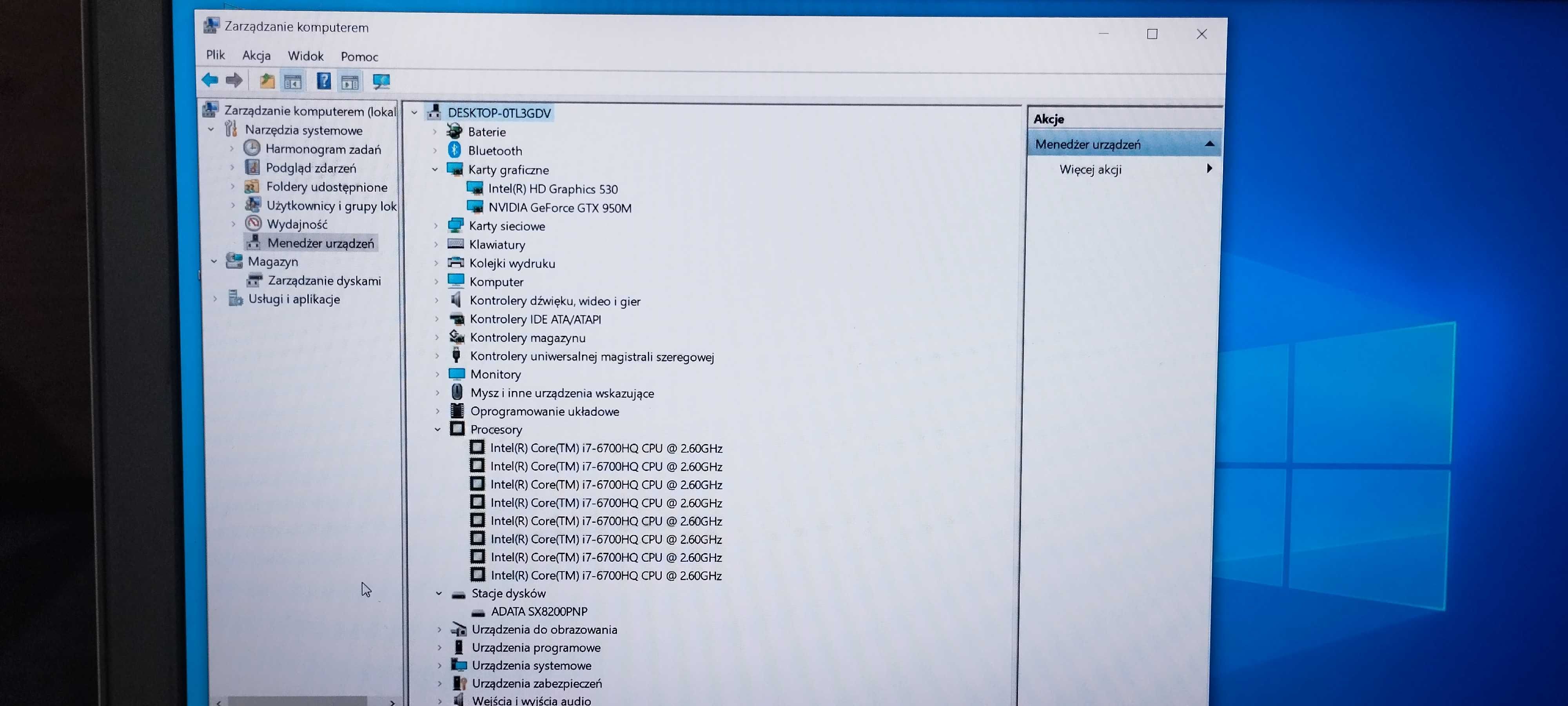The height and width of the screenshot is (706, 1568).
Task: Click the Podgląd zdarzeń icon
Action: point(252,167)
